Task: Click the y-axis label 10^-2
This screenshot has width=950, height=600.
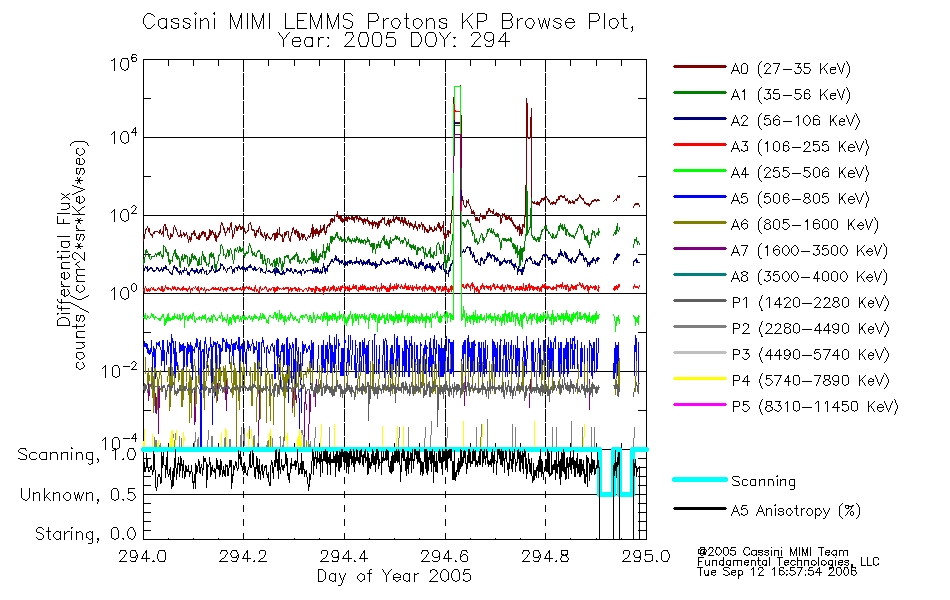Action: click(x=119, y=370)
